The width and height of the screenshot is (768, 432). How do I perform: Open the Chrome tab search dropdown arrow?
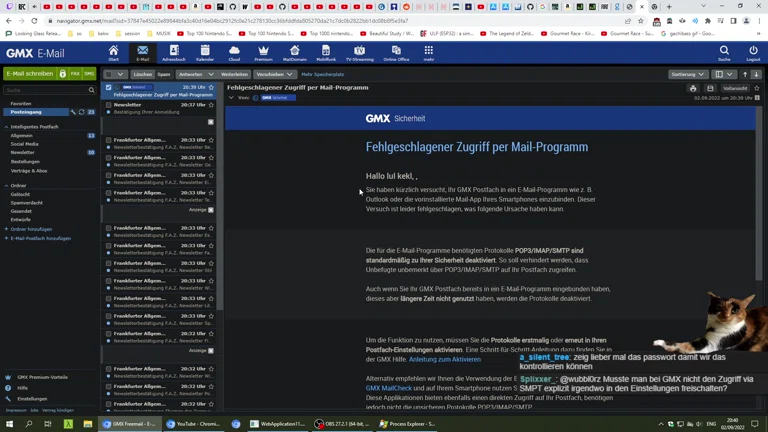point(703,6)
